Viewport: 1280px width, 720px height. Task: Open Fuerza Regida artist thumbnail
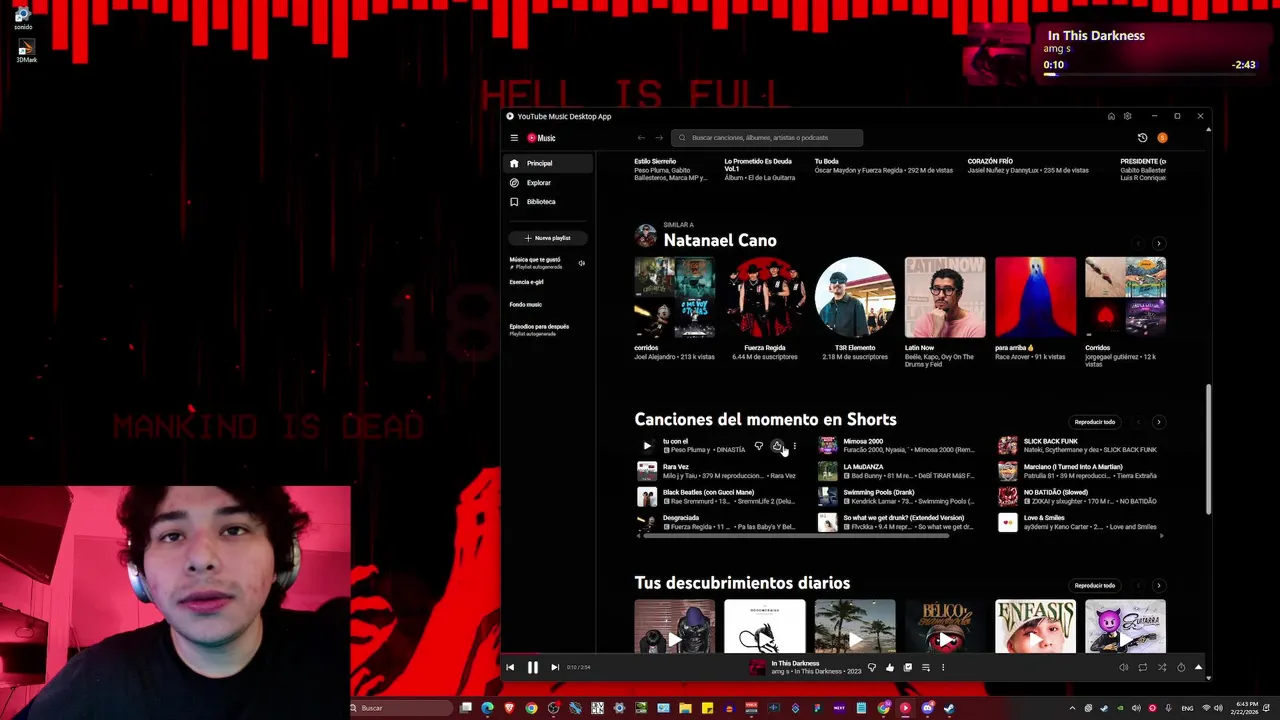[x=765, y=298]
